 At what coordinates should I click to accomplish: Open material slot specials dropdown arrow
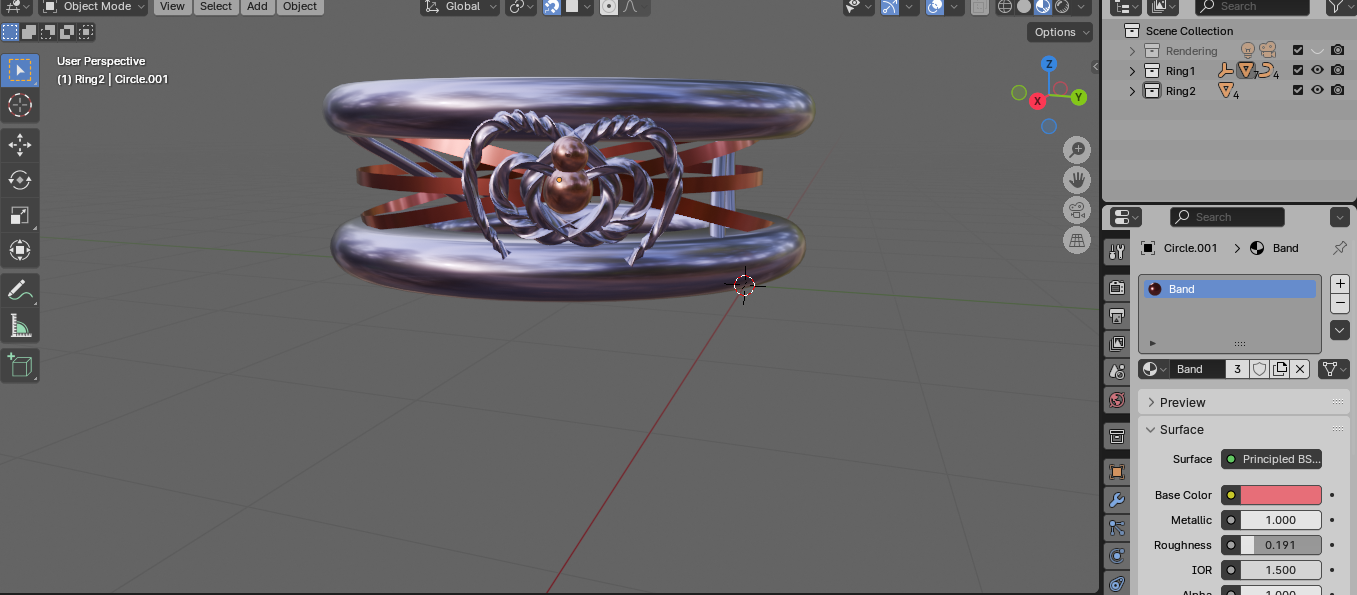(1340, 330)
